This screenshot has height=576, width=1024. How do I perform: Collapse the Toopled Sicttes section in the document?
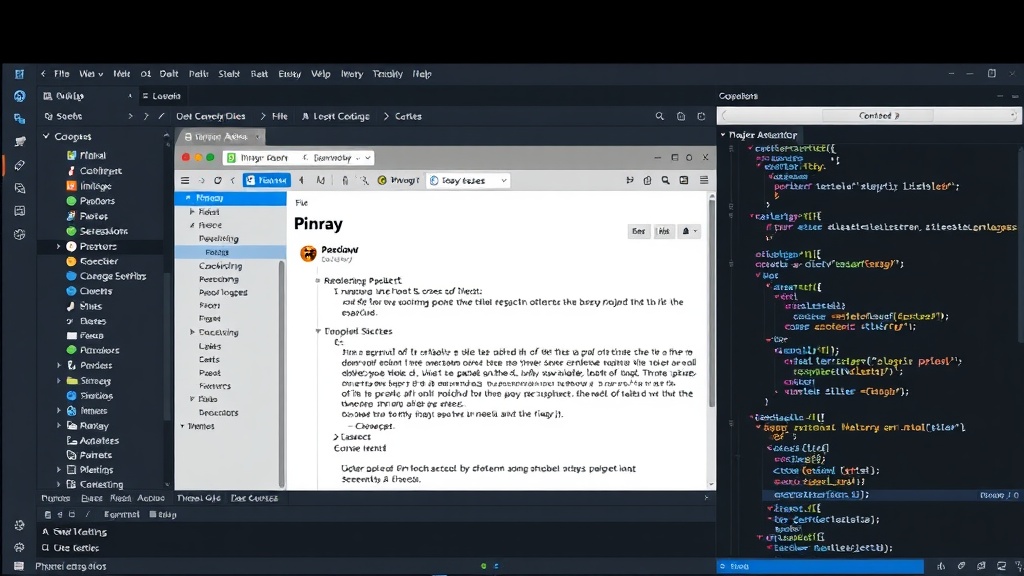coord(318,331)
